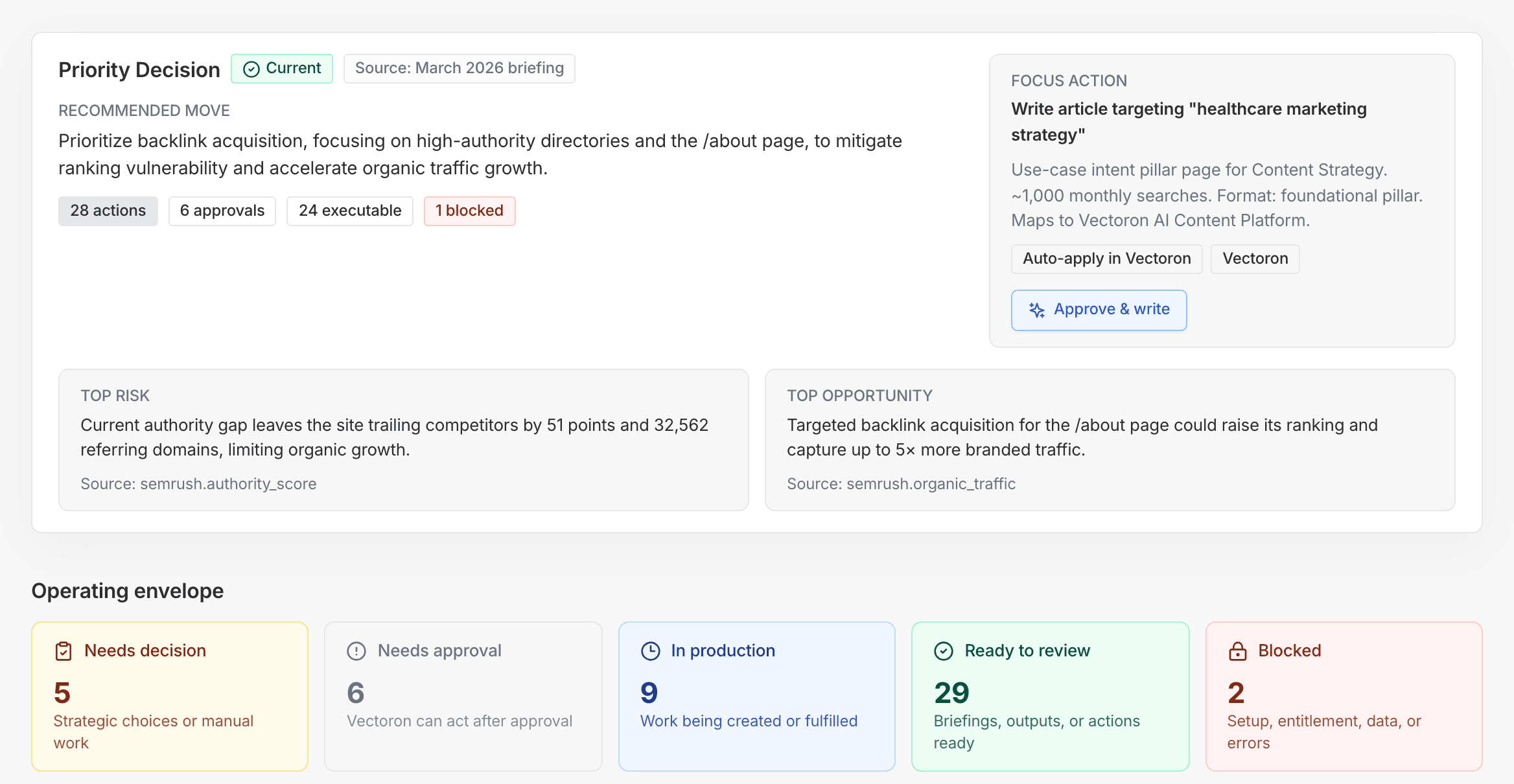
Task: Click the Vectoron tag in Focus Action
Action: point(1255,259)
